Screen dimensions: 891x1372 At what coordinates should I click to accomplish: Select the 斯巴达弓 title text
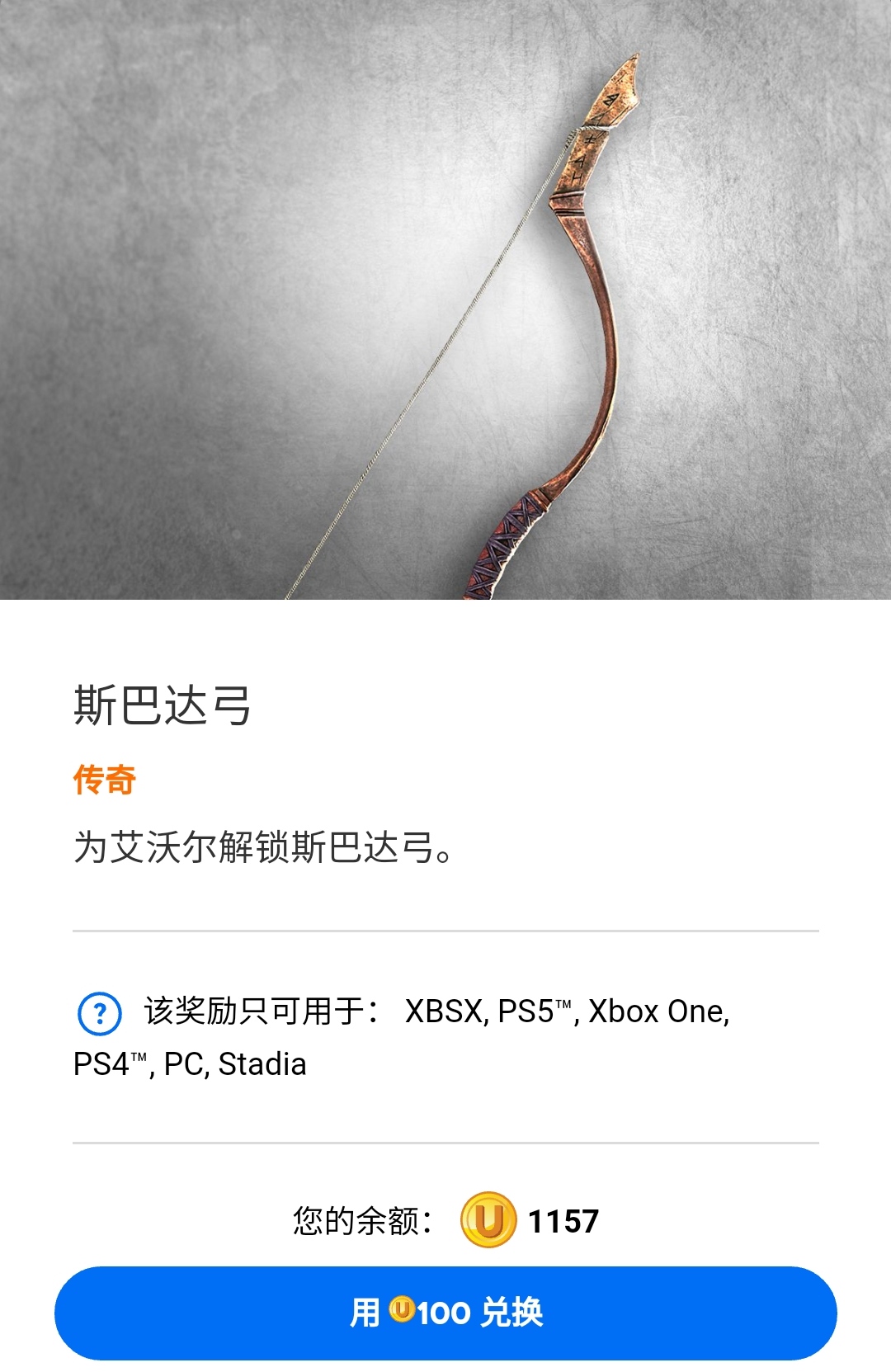[163, 705]
